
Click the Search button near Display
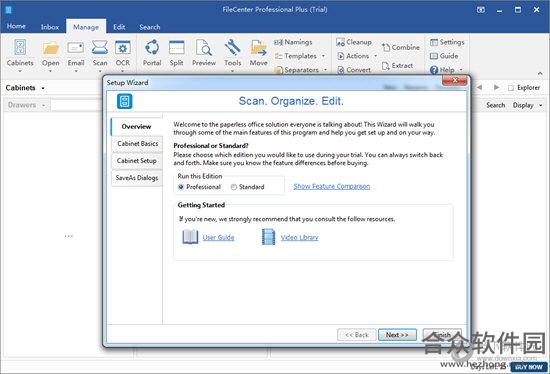point(495,105)
